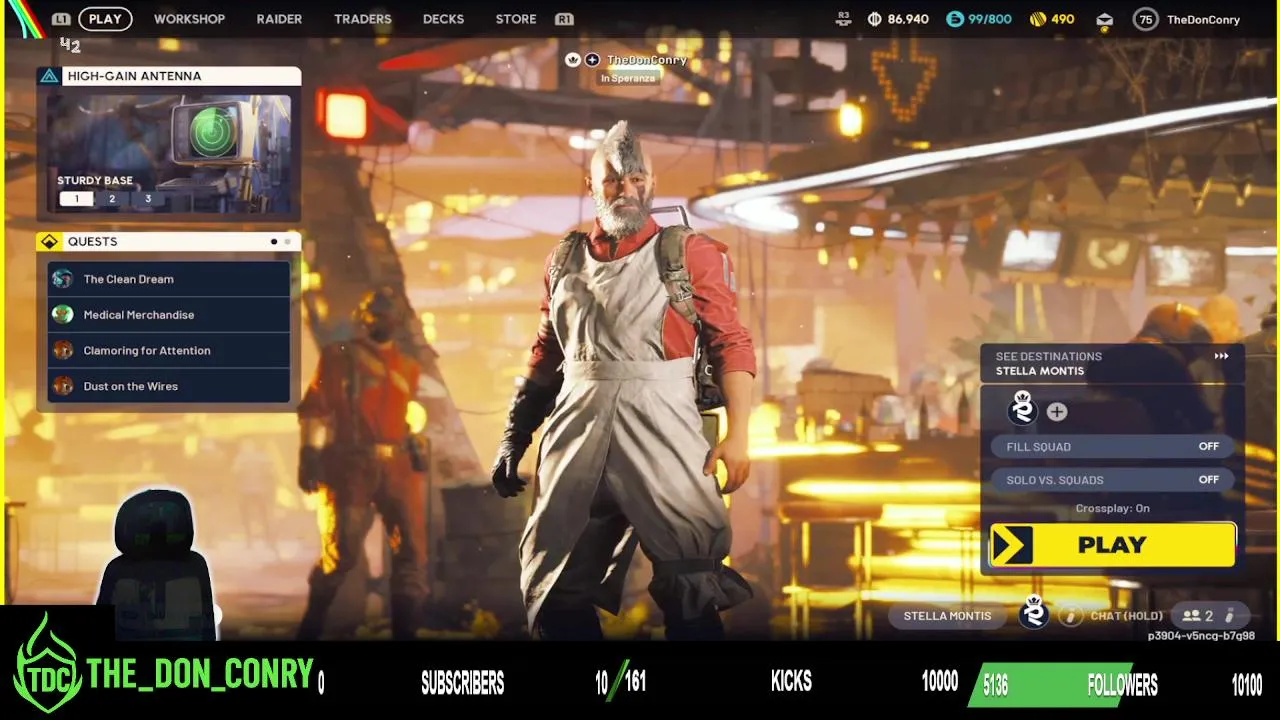Open the PLAY tab in top navigation
The height and width of the screenshot is (720, 1280).
click(x=105, y=19)
